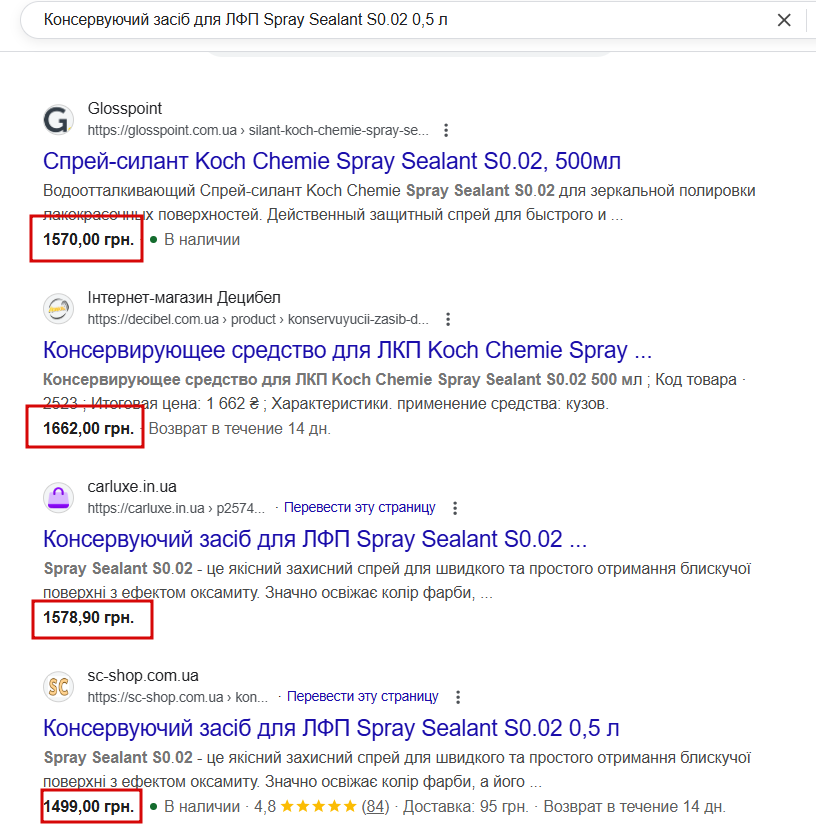Open Спрей-силант Koch Chemie Spray Sealant result
This screenshot has width=816, height=838.
point(333,162)
